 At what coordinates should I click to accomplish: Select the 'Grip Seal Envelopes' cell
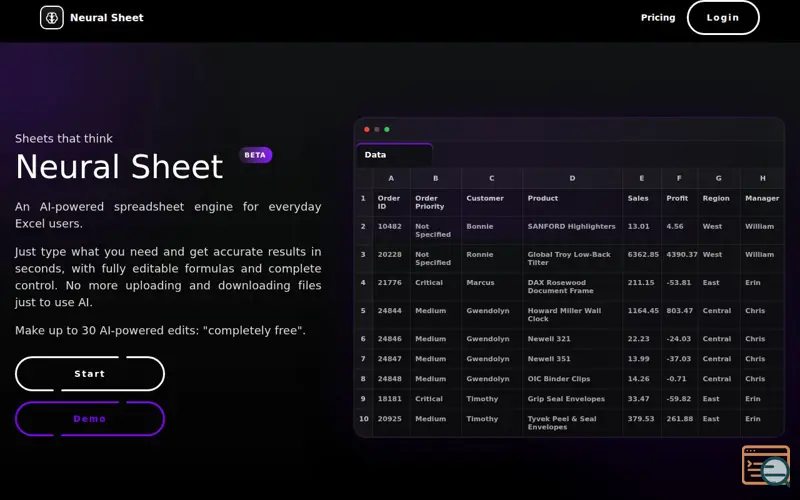coord(572,399)
